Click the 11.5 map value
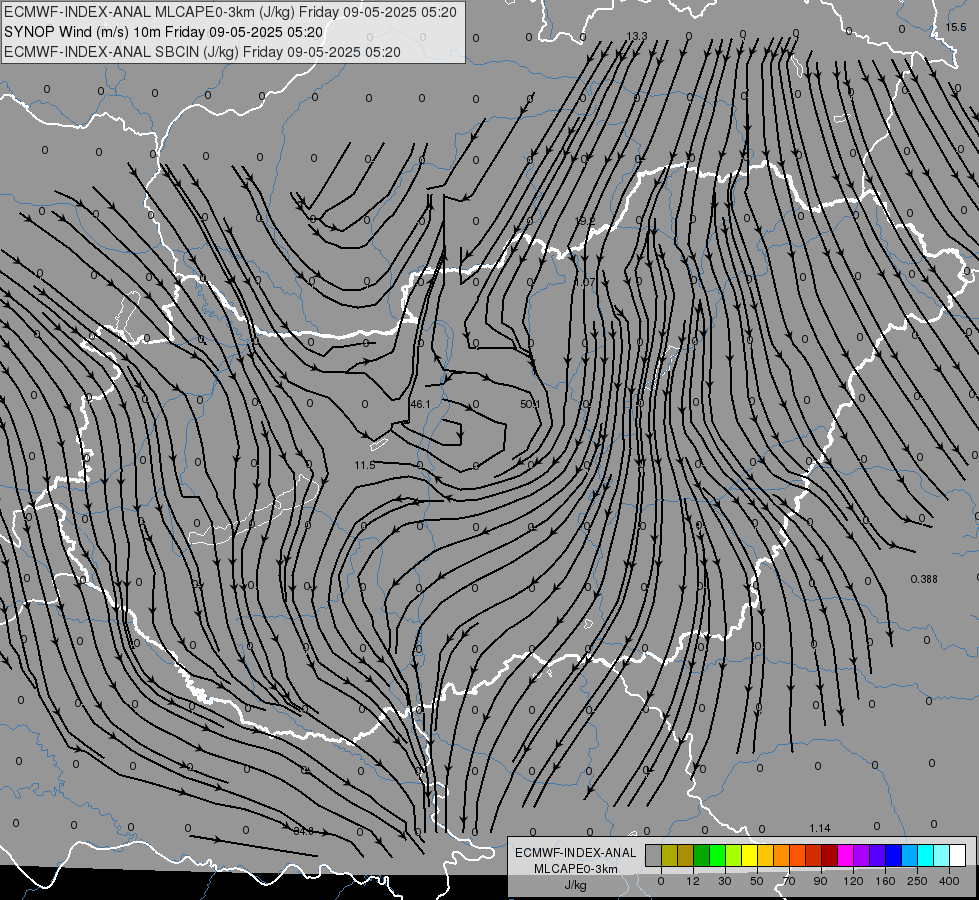Screen dimensions: 979x900 coord(365,465)
